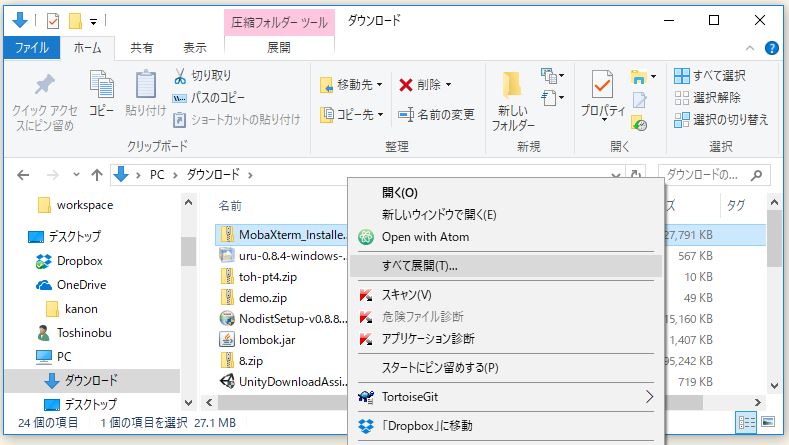Select Toshinobu user folder in sidebar
789x445 pixels.
coord(74,333)
